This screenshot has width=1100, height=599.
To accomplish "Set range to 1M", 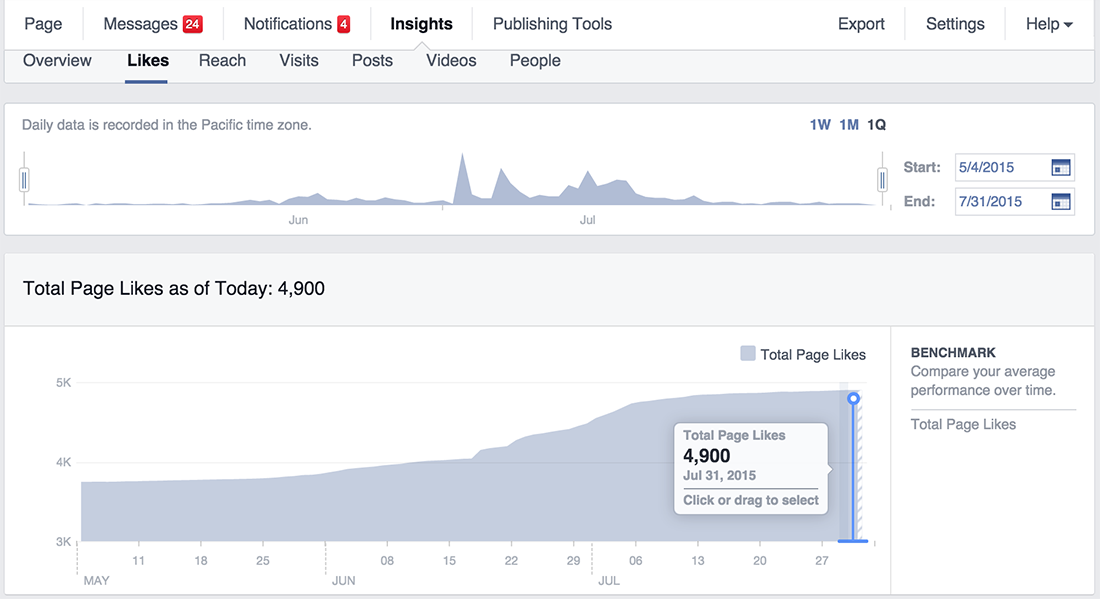I will tap(849, 125).
